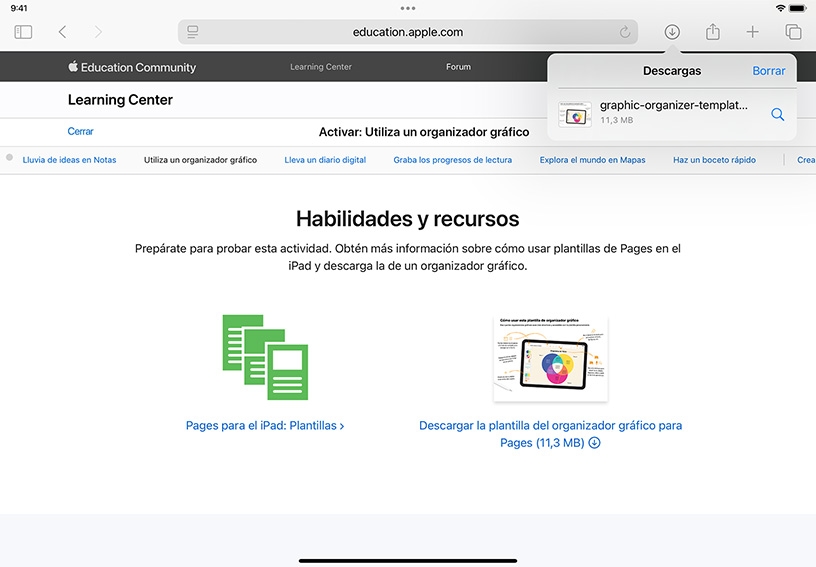Viewport: 816px width, 567px height.
Task: Select Utiliza un organizador gráfico tab
Action: point(200,160)
